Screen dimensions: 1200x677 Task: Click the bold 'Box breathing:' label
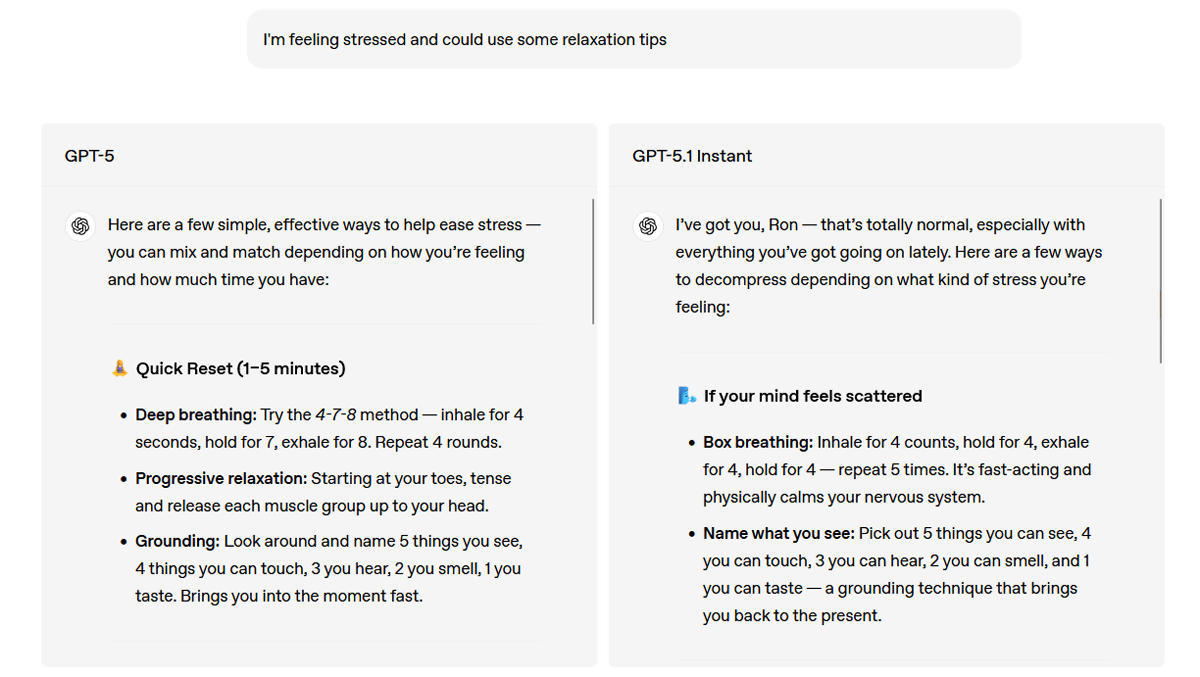[x=757, y=442]
